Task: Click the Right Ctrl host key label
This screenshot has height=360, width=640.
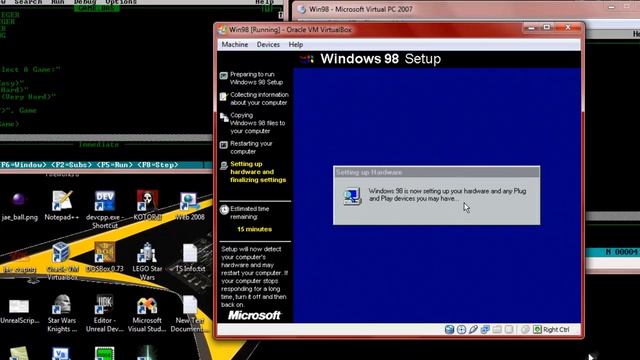Action: tap(556, 329)
